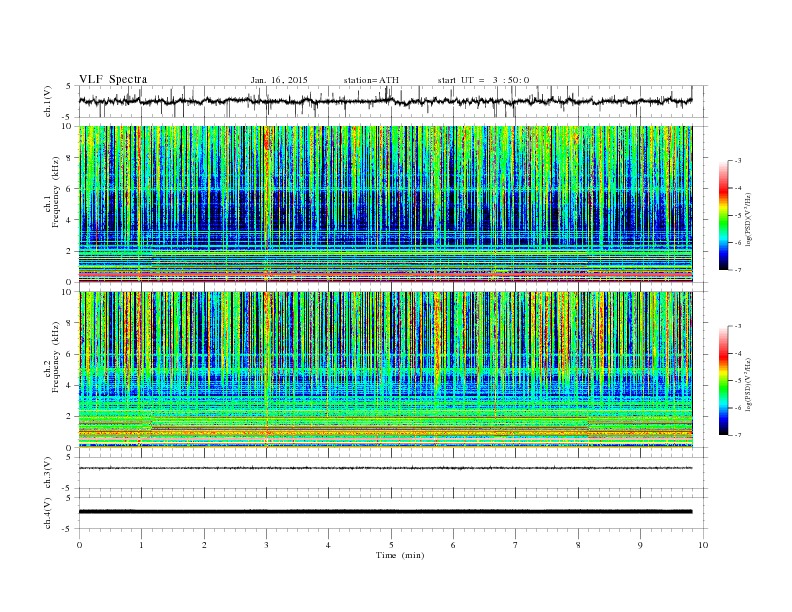Screen dimensions: 792x612
Task: Click the "8" kHz tick on ch.1 frequency axis
Action: pos(69,158)
